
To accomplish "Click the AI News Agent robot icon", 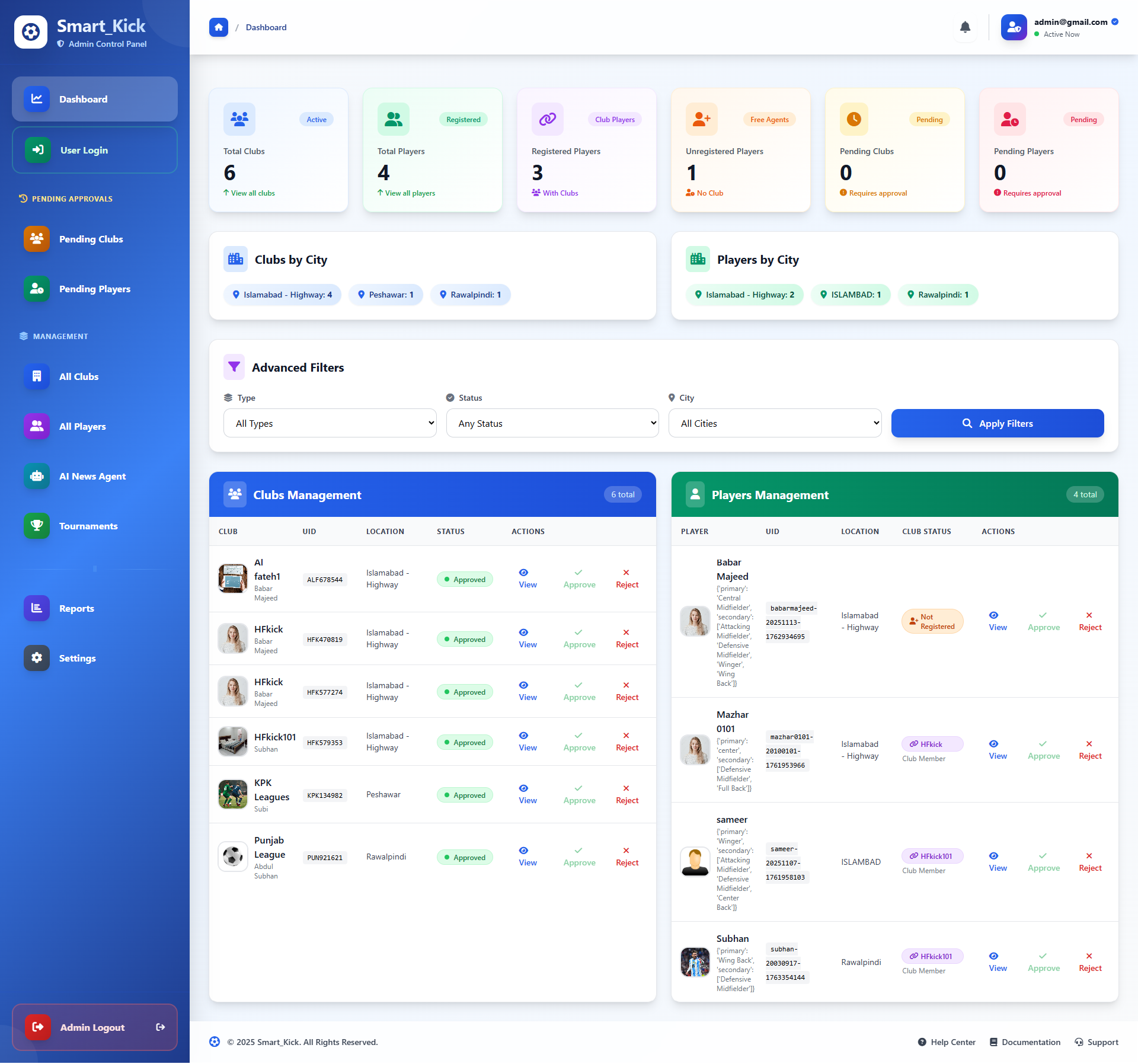I will click(37, 476).
